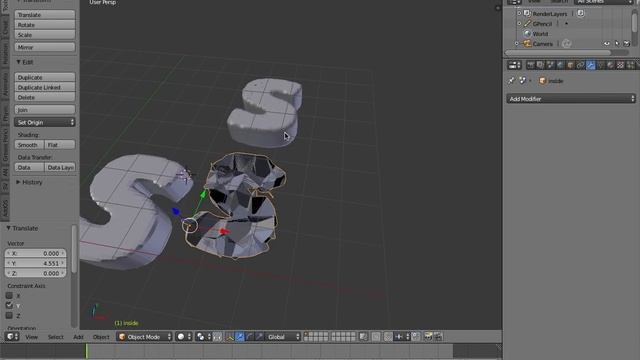The width and height of the screenshot is (640, 360).
Task: Open Render tab in Properties editor
Action: coord(531,65)
